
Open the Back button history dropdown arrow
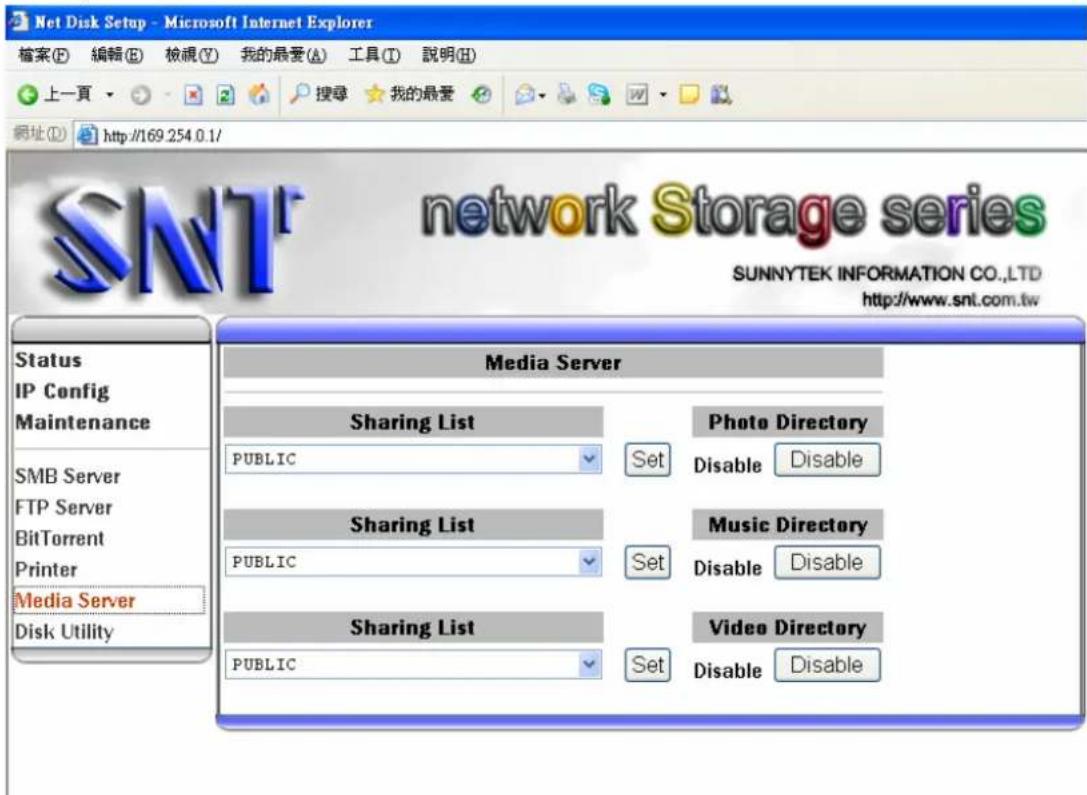pyautogui.click(x=110, y=94)
